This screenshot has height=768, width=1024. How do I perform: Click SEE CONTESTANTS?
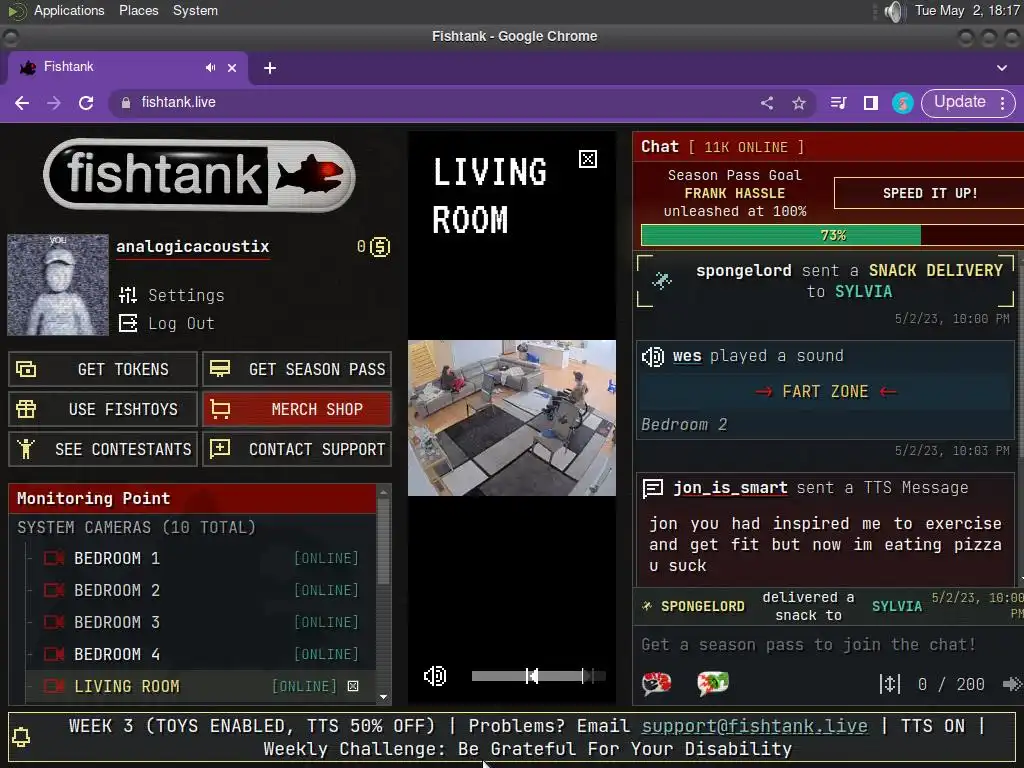(103, 449)
